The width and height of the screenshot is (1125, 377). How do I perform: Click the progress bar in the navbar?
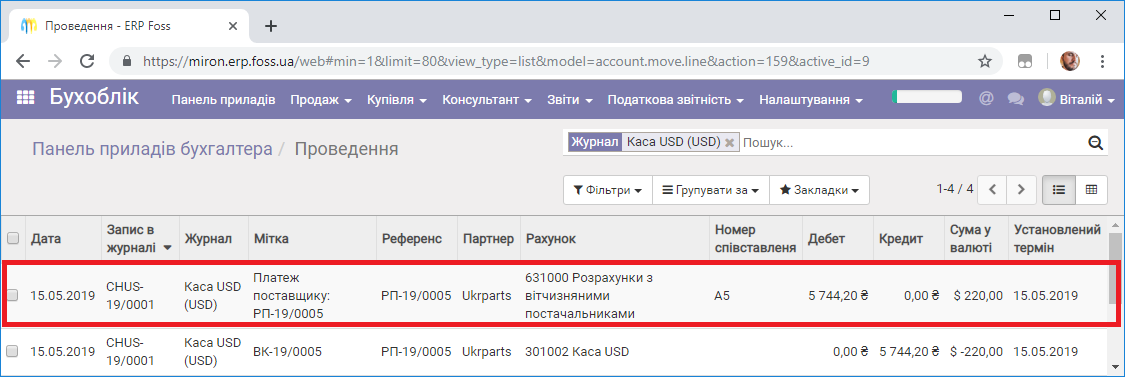(x=926, y=97)
